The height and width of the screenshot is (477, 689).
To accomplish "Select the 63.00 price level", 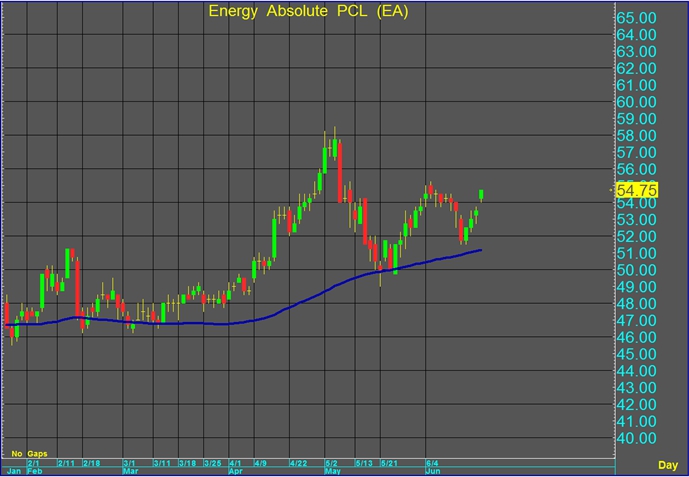I will pos(636,52).
